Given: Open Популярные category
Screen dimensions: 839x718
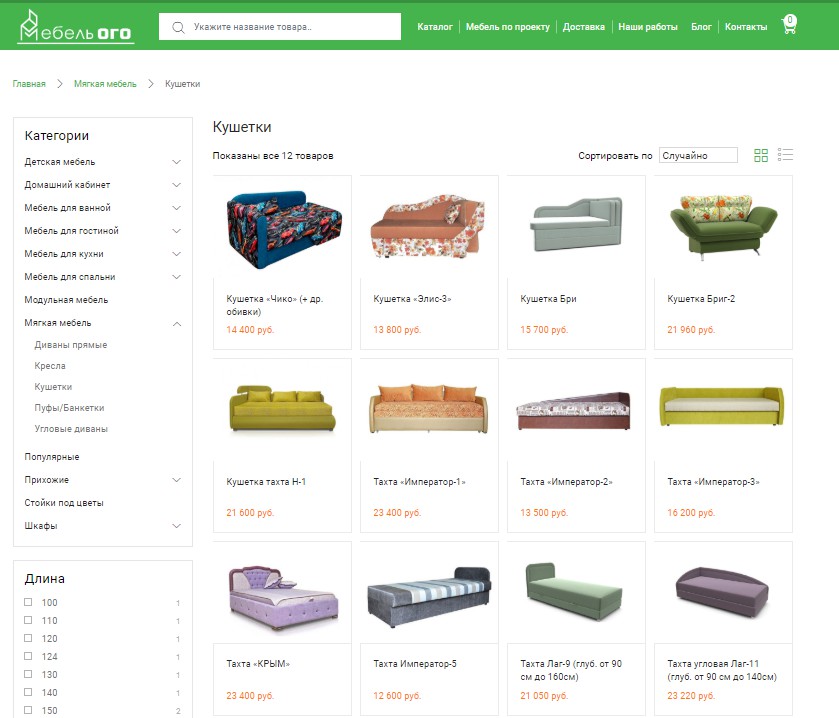Looking at the screenshot, I should tap(51, 457).
